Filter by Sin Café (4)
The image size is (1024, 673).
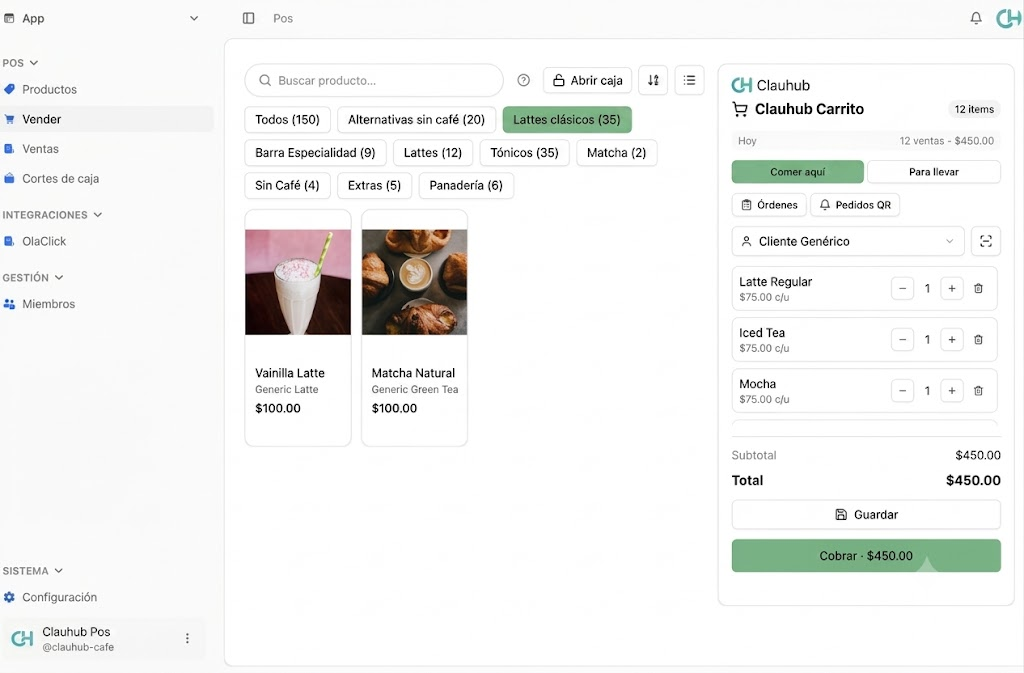287,185
